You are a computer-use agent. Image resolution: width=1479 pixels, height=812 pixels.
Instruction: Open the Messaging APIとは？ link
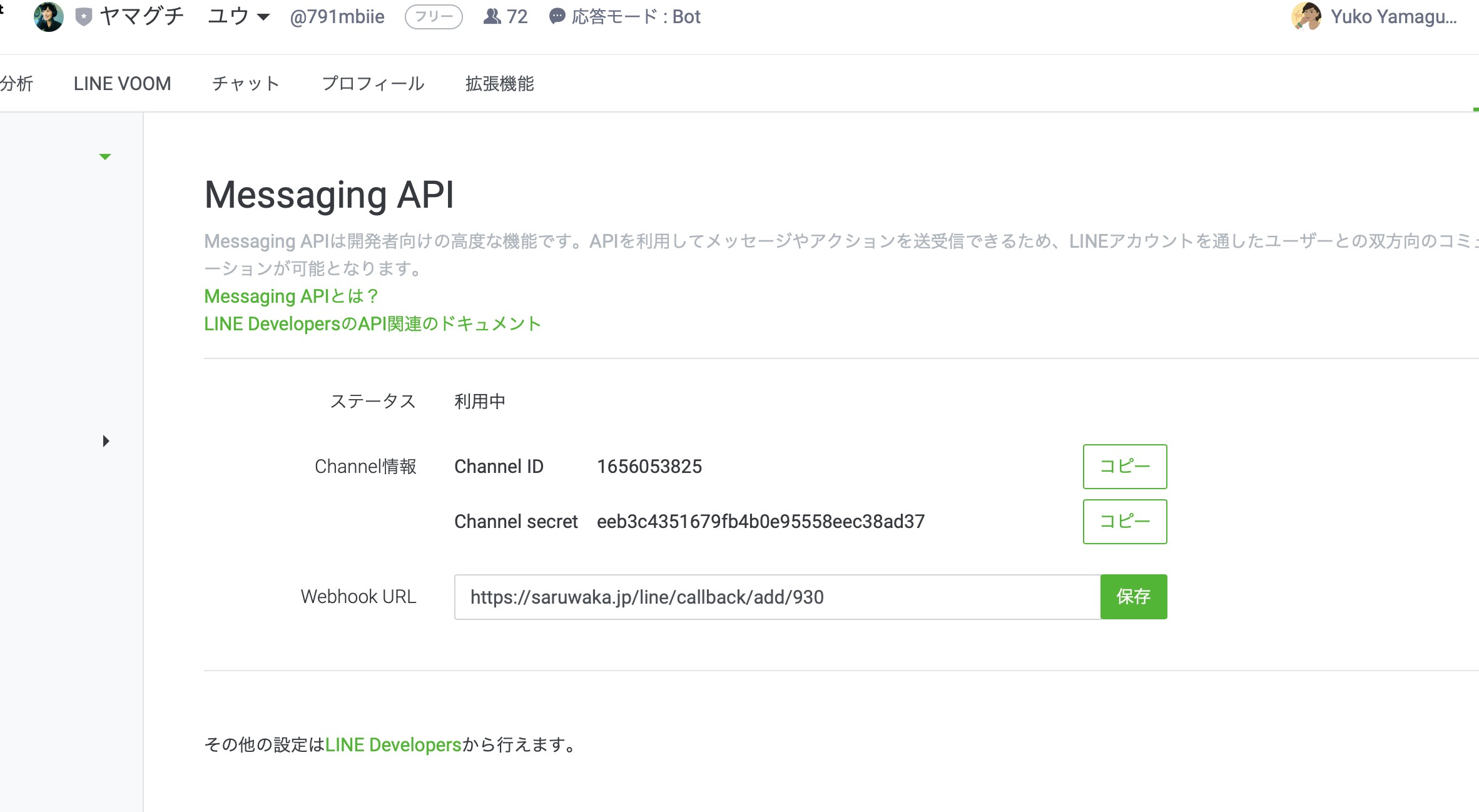pyautogui.click(x=292, y=296)
